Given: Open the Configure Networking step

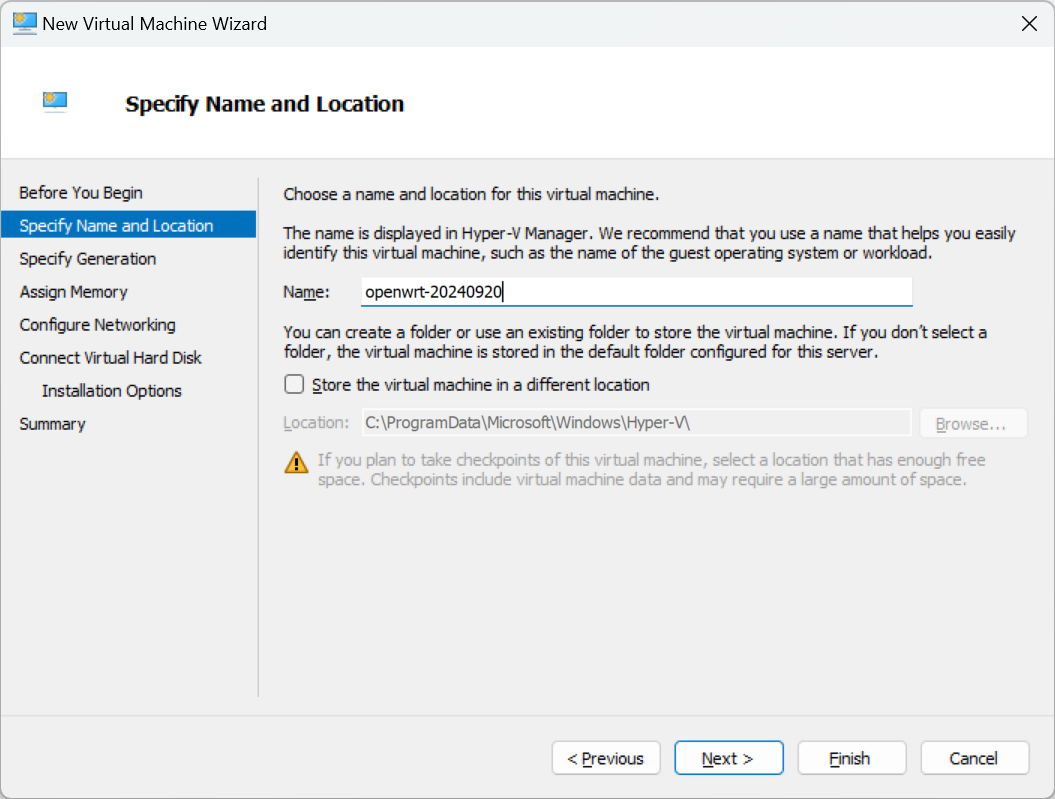Looking at the screenshot, I should click(x=97, y=324).
